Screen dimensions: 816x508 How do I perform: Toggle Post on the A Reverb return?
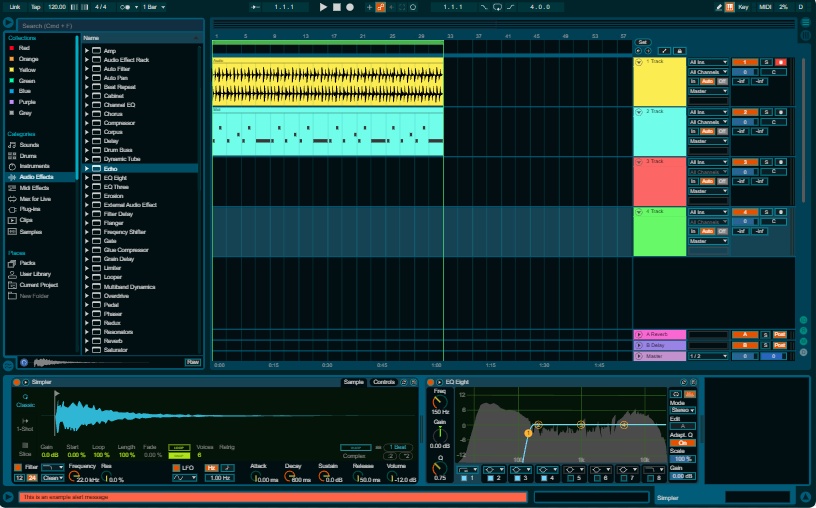tap(780, 335)
